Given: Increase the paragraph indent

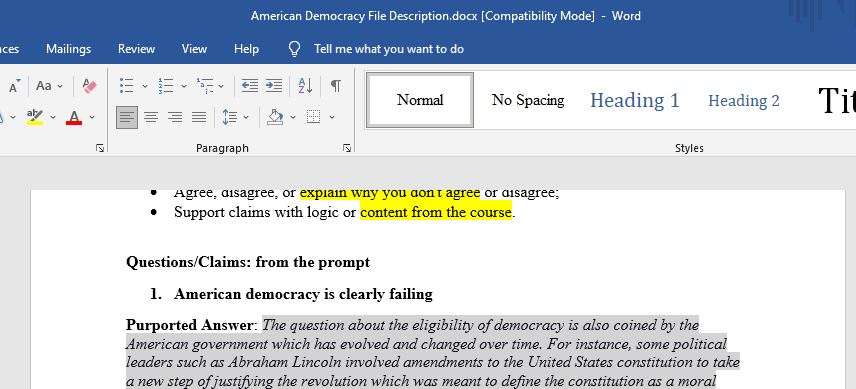Looking at the screenshot, I should (x=274, y=86).
